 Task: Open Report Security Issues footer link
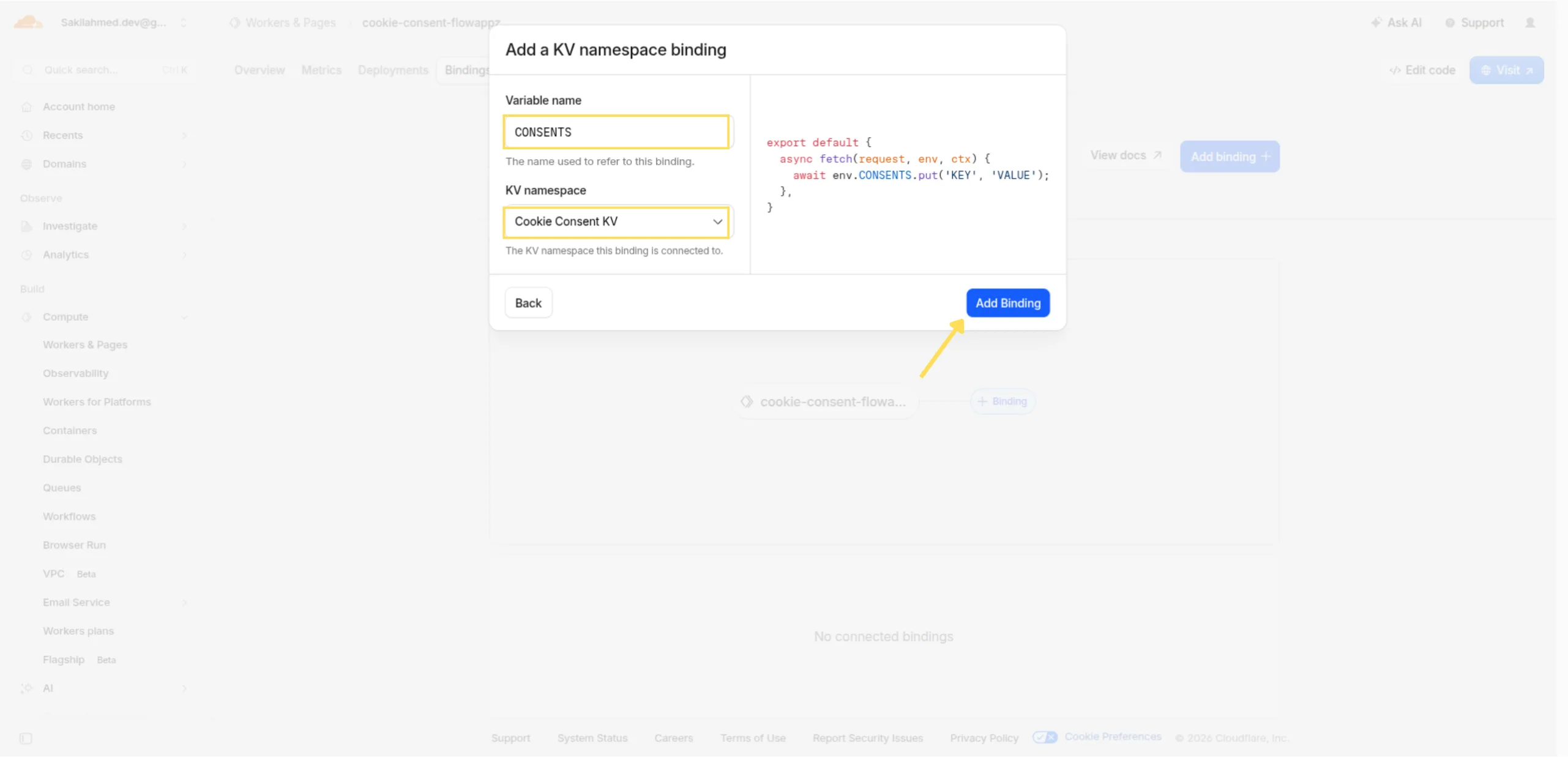[868, 738]
